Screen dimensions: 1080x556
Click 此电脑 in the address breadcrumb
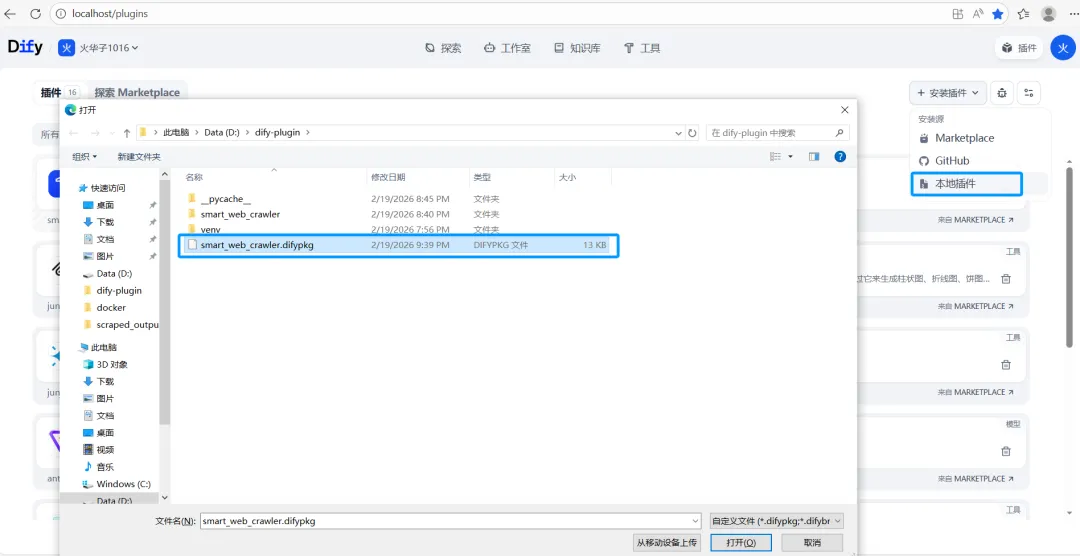click(x=176, y=132)
